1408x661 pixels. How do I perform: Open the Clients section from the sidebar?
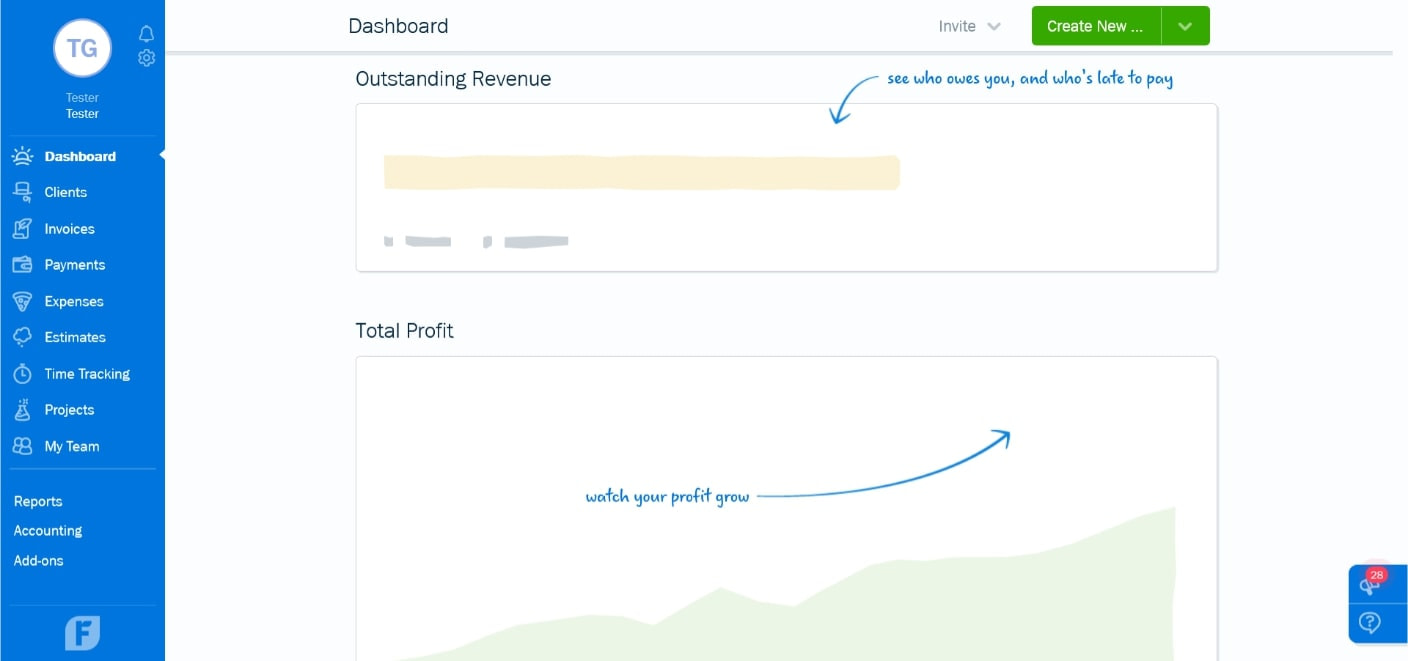pos(65,192)
